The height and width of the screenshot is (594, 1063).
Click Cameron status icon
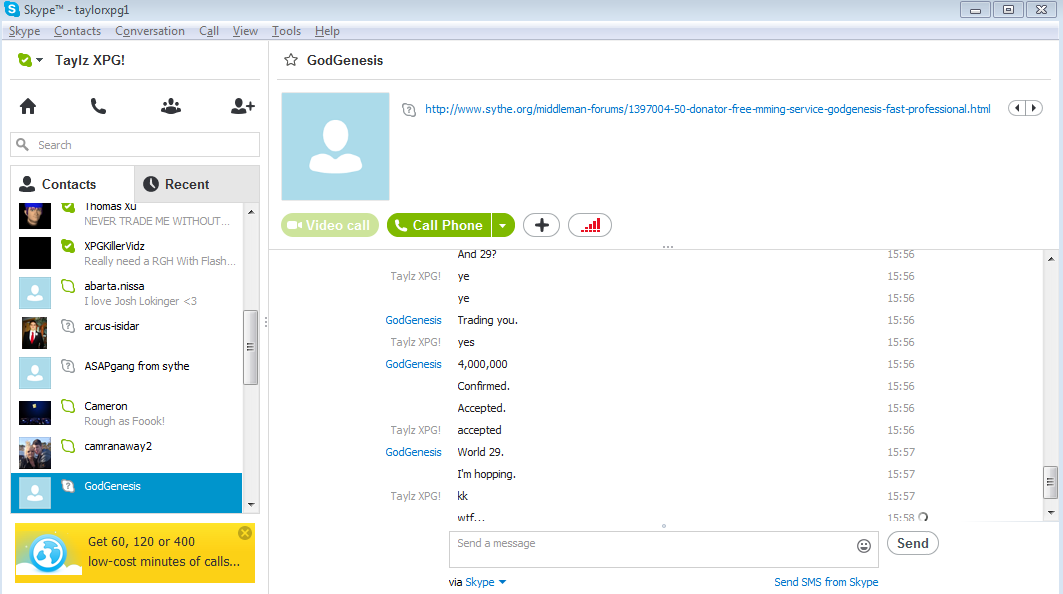[68, 406]
